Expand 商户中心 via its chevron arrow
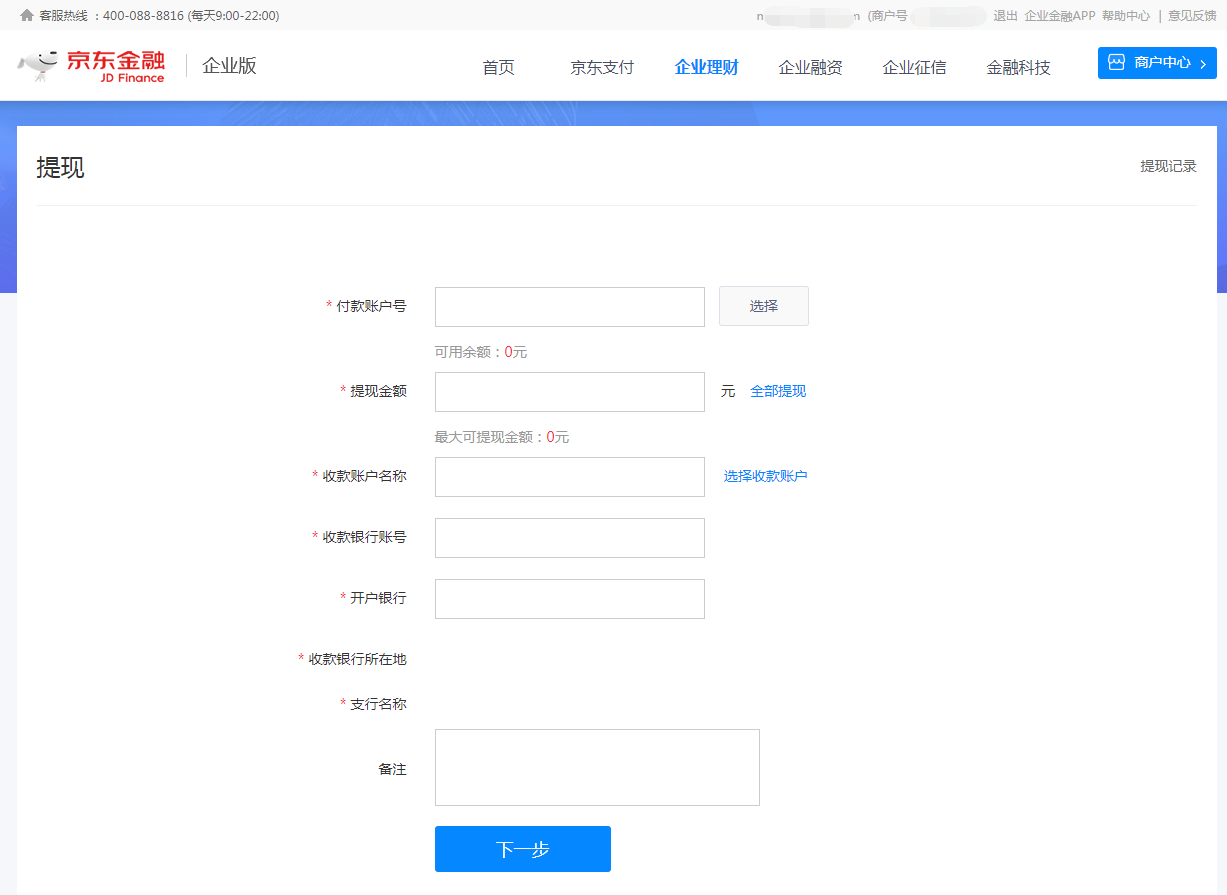This screenshot has width=1227, height=895. tap(1203, 63)
